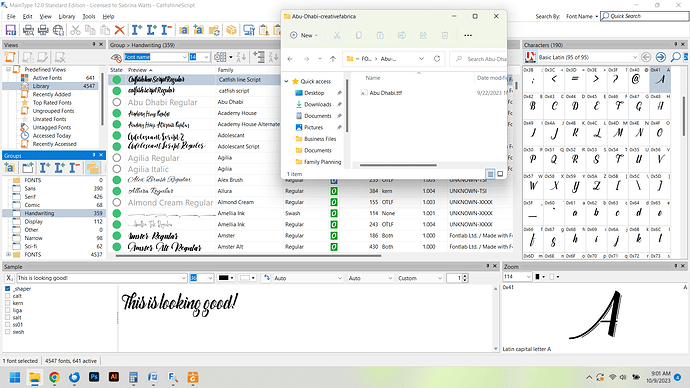Click the text direction arrows icon in the Sample toolbar
The image size is (690, 388).
tap(266, 278)
